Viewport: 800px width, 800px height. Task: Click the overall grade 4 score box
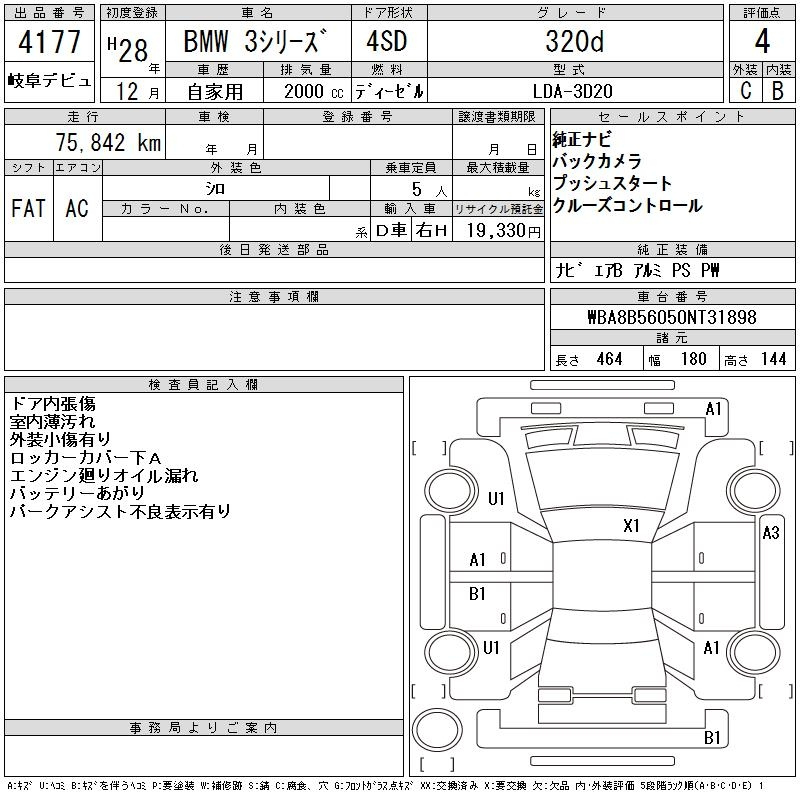761,42
